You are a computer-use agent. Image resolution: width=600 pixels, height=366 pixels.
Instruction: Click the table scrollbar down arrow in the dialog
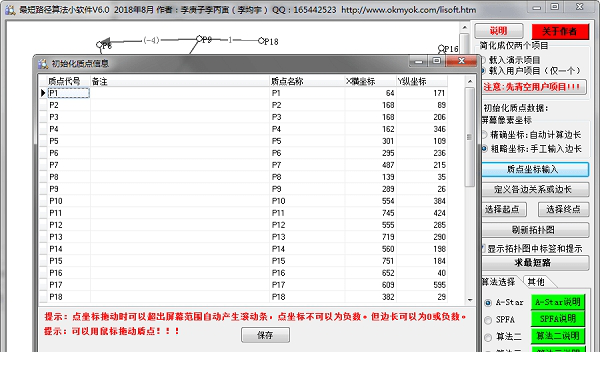[470, 300]
